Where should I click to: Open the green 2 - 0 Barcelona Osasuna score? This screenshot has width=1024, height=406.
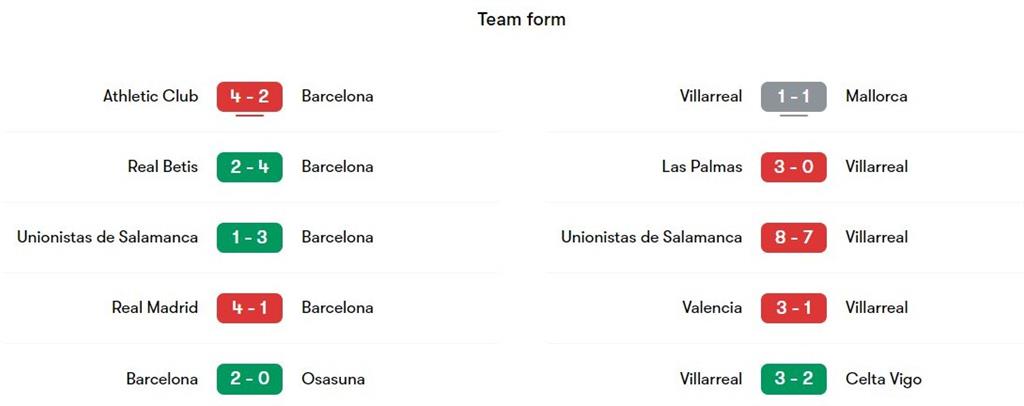(x=249, y=379)
